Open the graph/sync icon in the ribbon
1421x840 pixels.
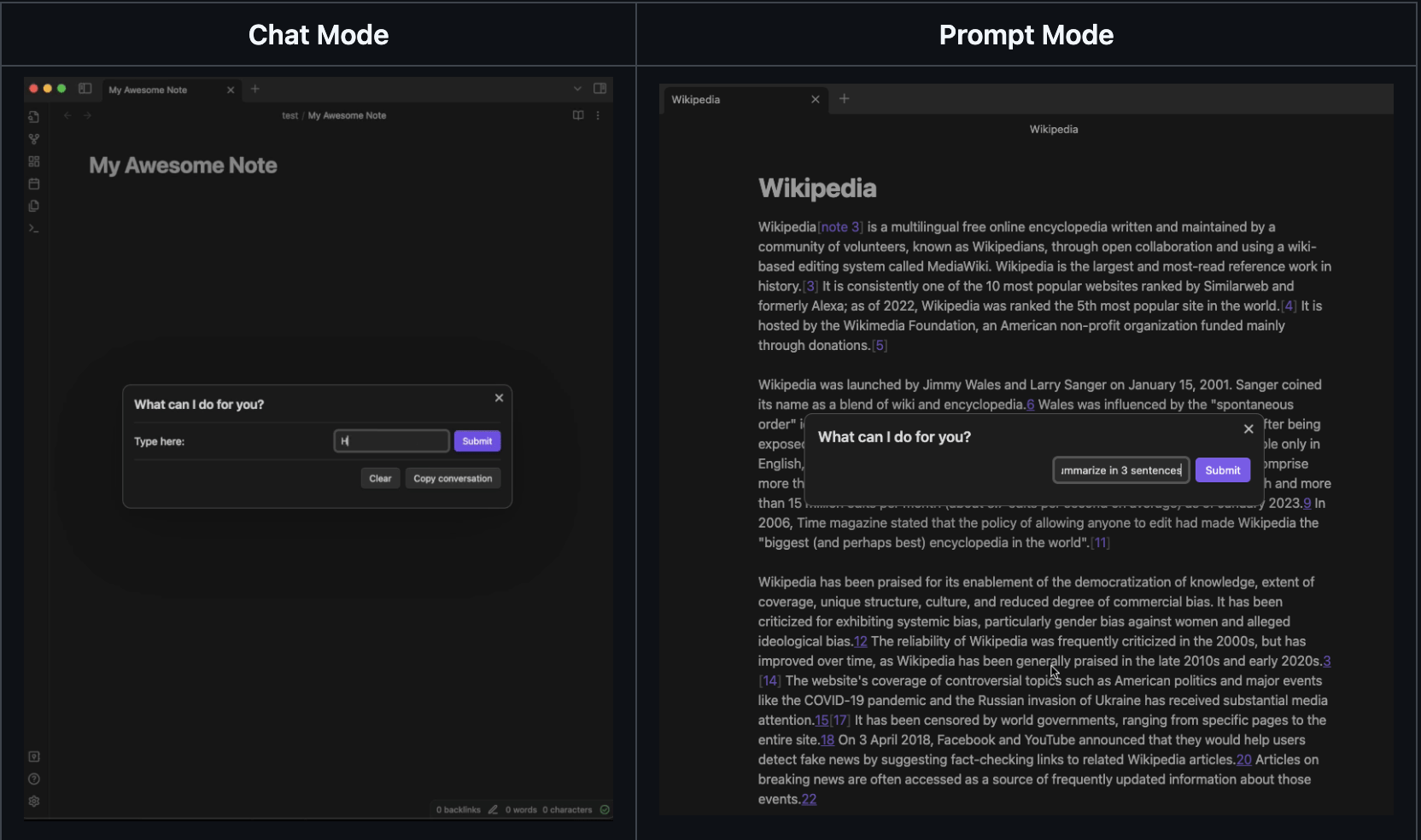tap(34, 139)
